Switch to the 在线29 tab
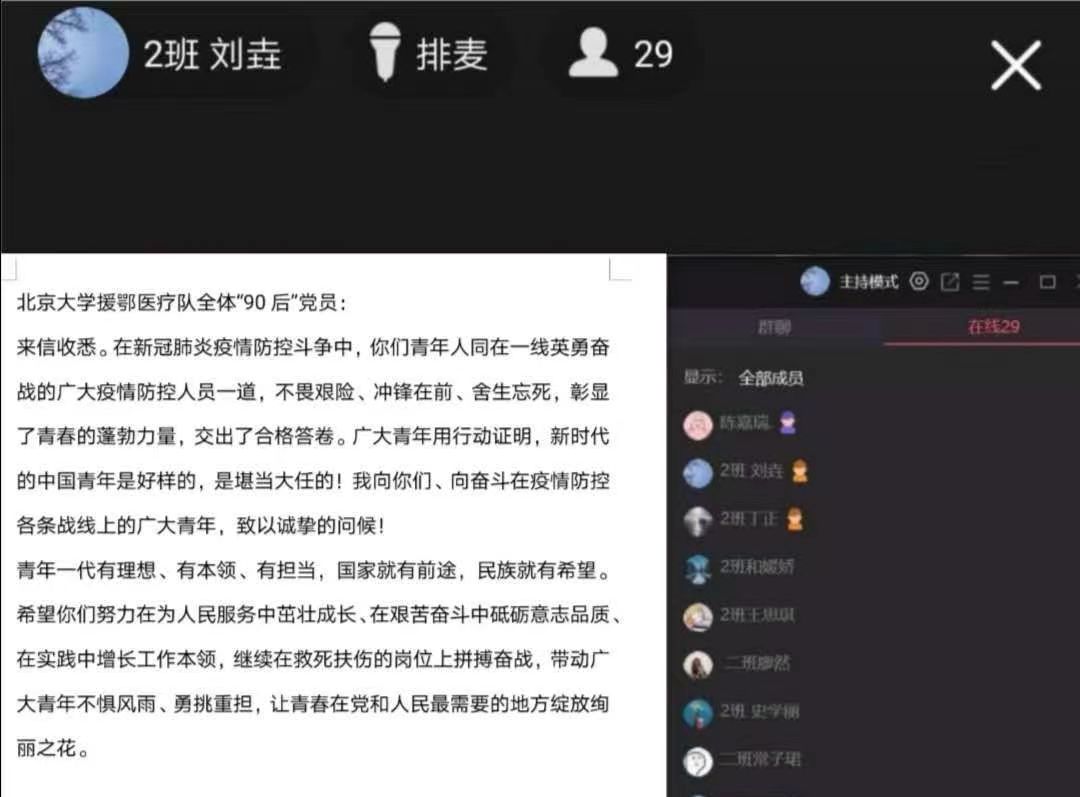 993,327
